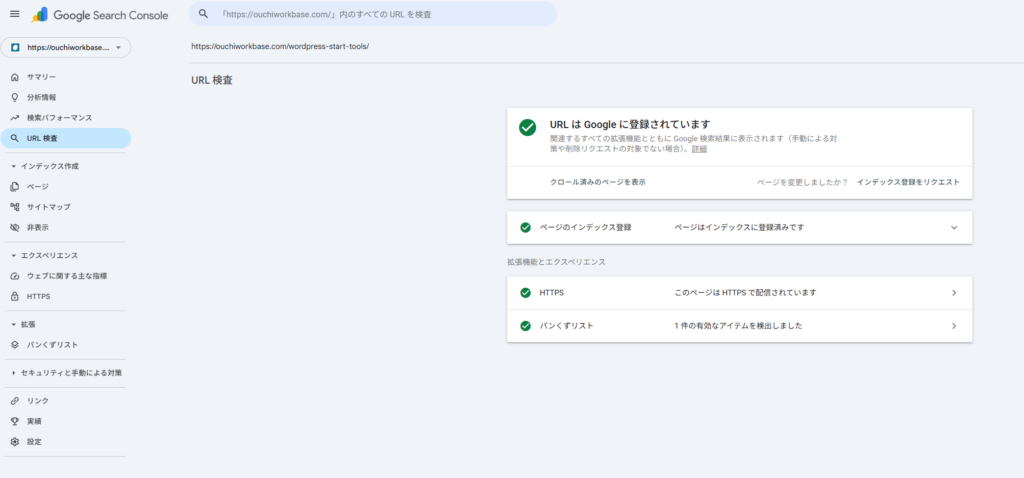1024x478 pixels.
Task: Click the ページはインデックスに登録済みです text
Action: (x=739, y=227)
